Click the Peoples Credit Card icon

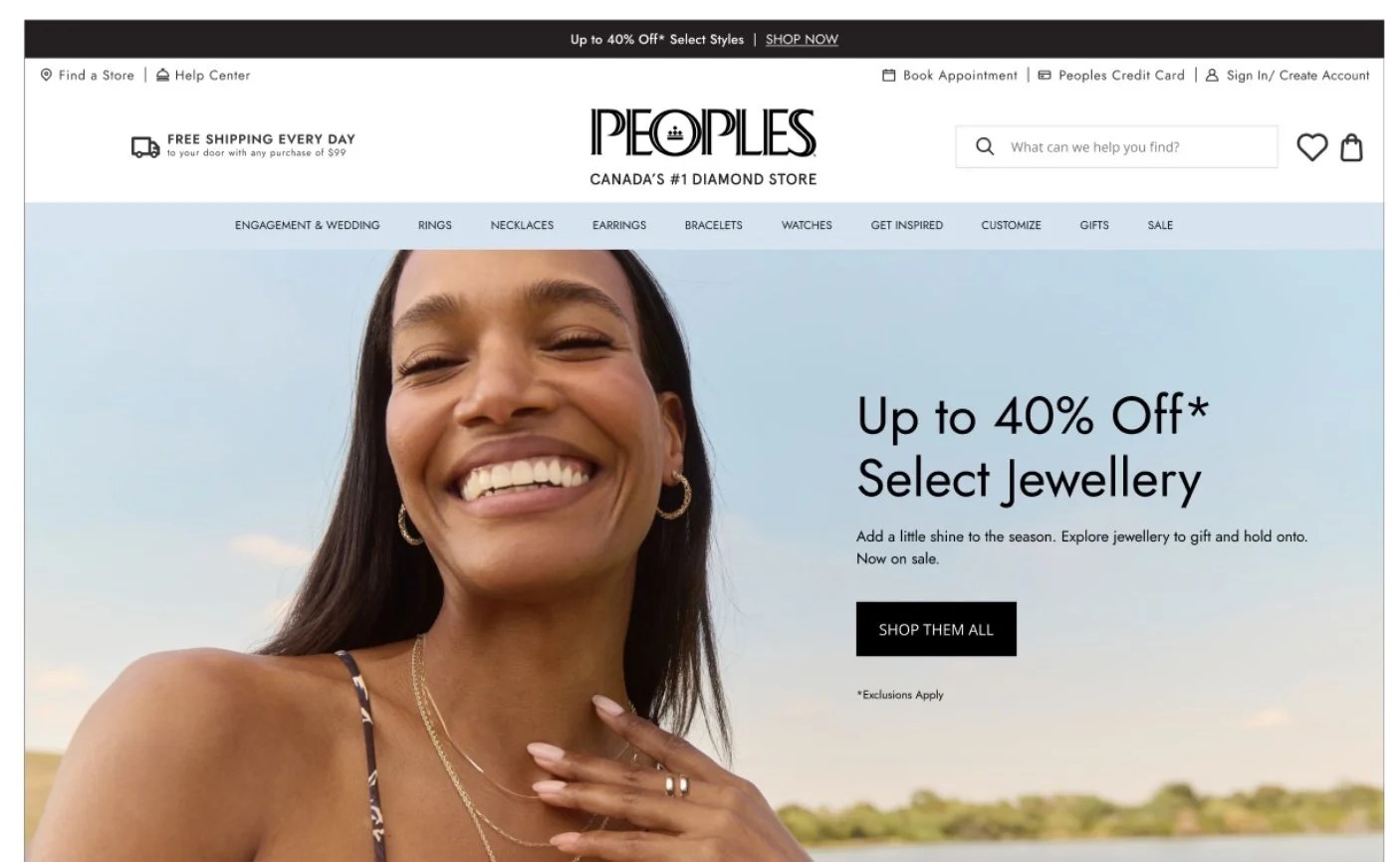point(1045,75)
